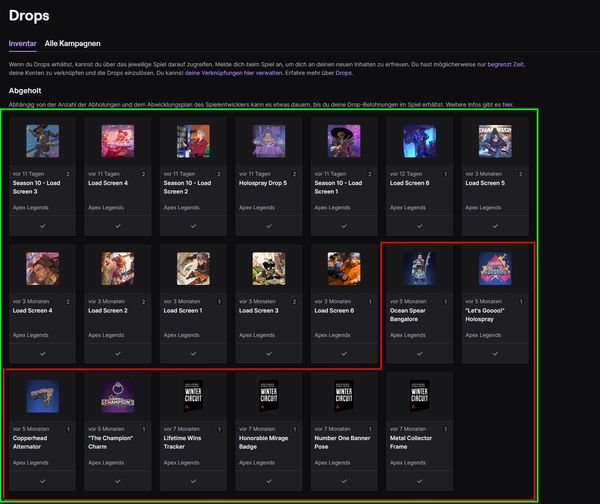600x504 pixels.
Task: Open the Load Screen 1 thumbnail
Action: click(x=193, y=269)
